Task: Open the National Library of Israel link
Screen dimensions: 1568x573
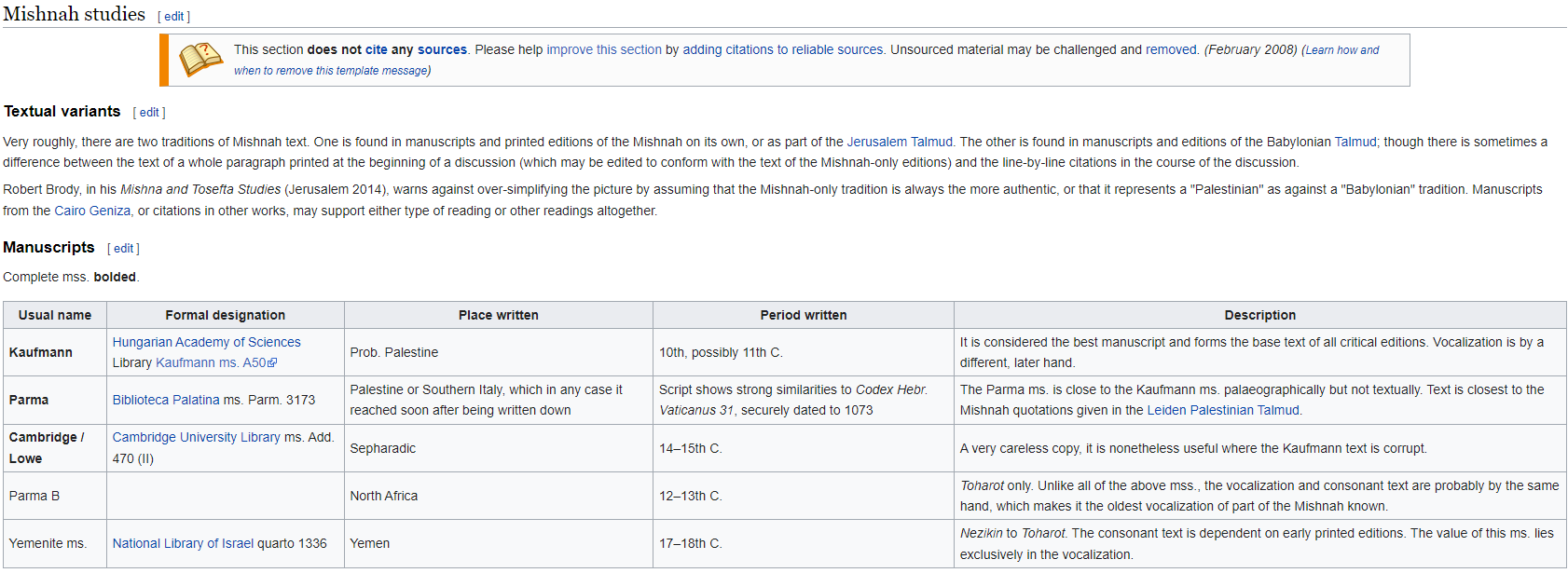Action: (183, 544)
